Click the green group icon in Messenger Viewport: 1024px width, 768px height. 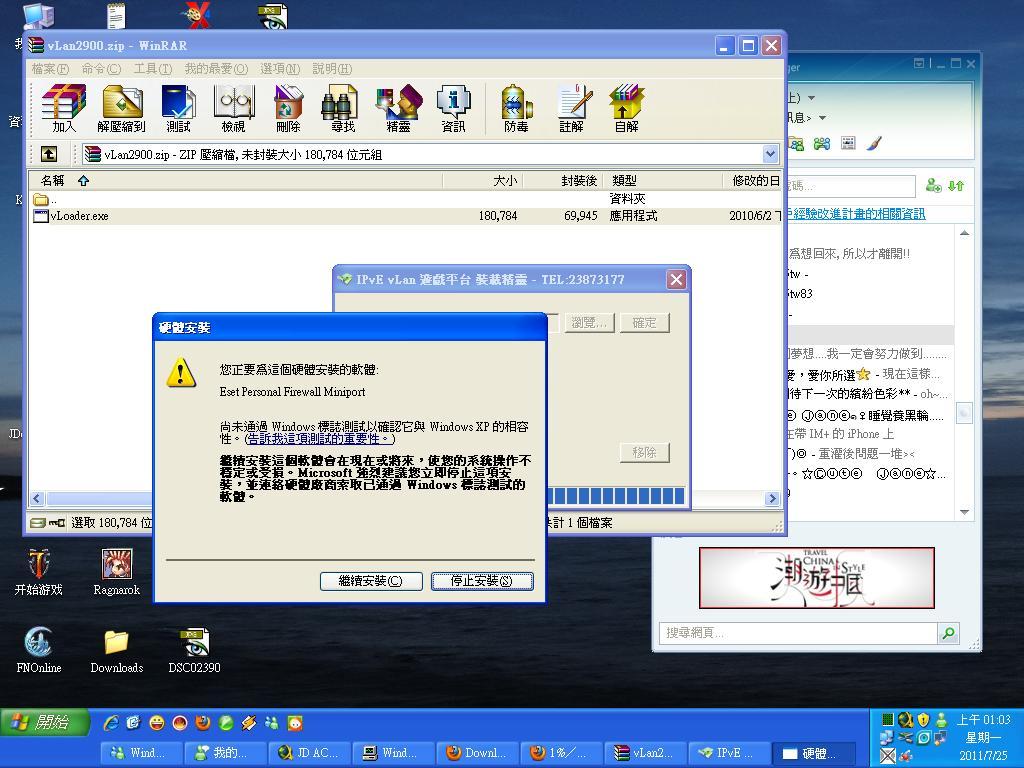click(822, 143)
